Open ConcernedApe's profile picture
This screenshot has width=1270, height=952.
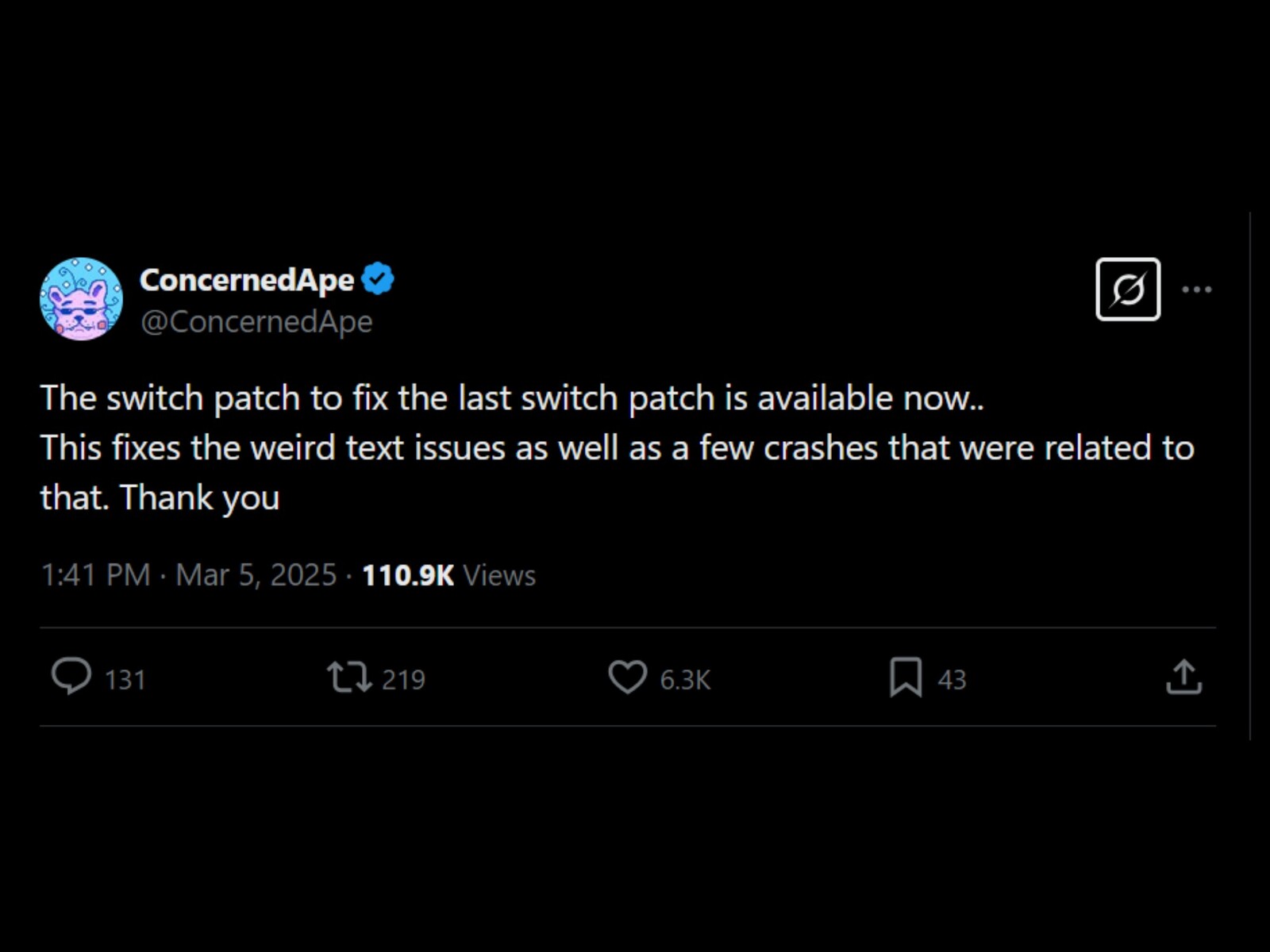tap(81, 299)
